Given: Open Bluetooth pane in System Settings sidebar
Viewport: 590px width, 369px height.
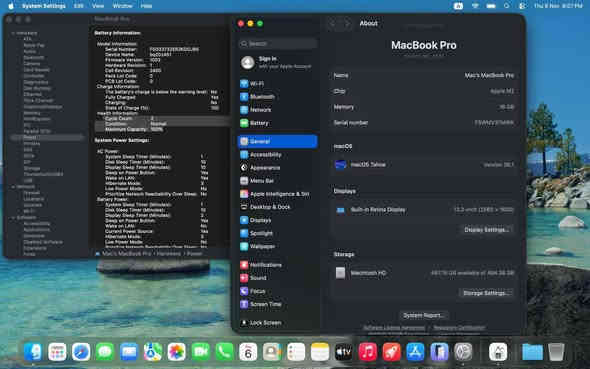Looking at the screenshot, I should click(278, 97).
